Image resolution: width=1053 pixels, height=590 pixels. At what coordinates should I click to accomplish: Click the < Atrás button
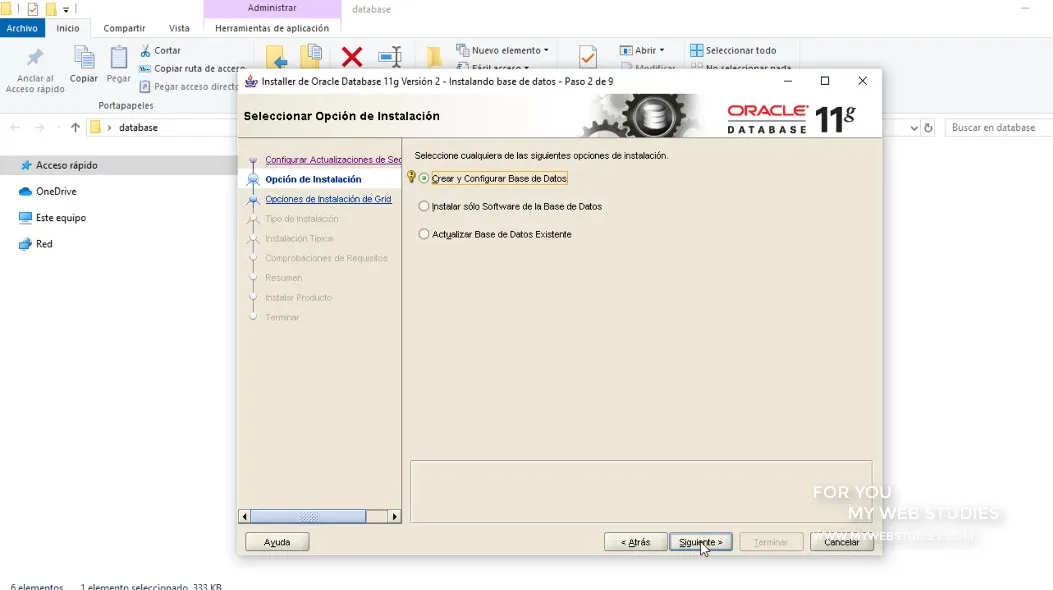635,542
